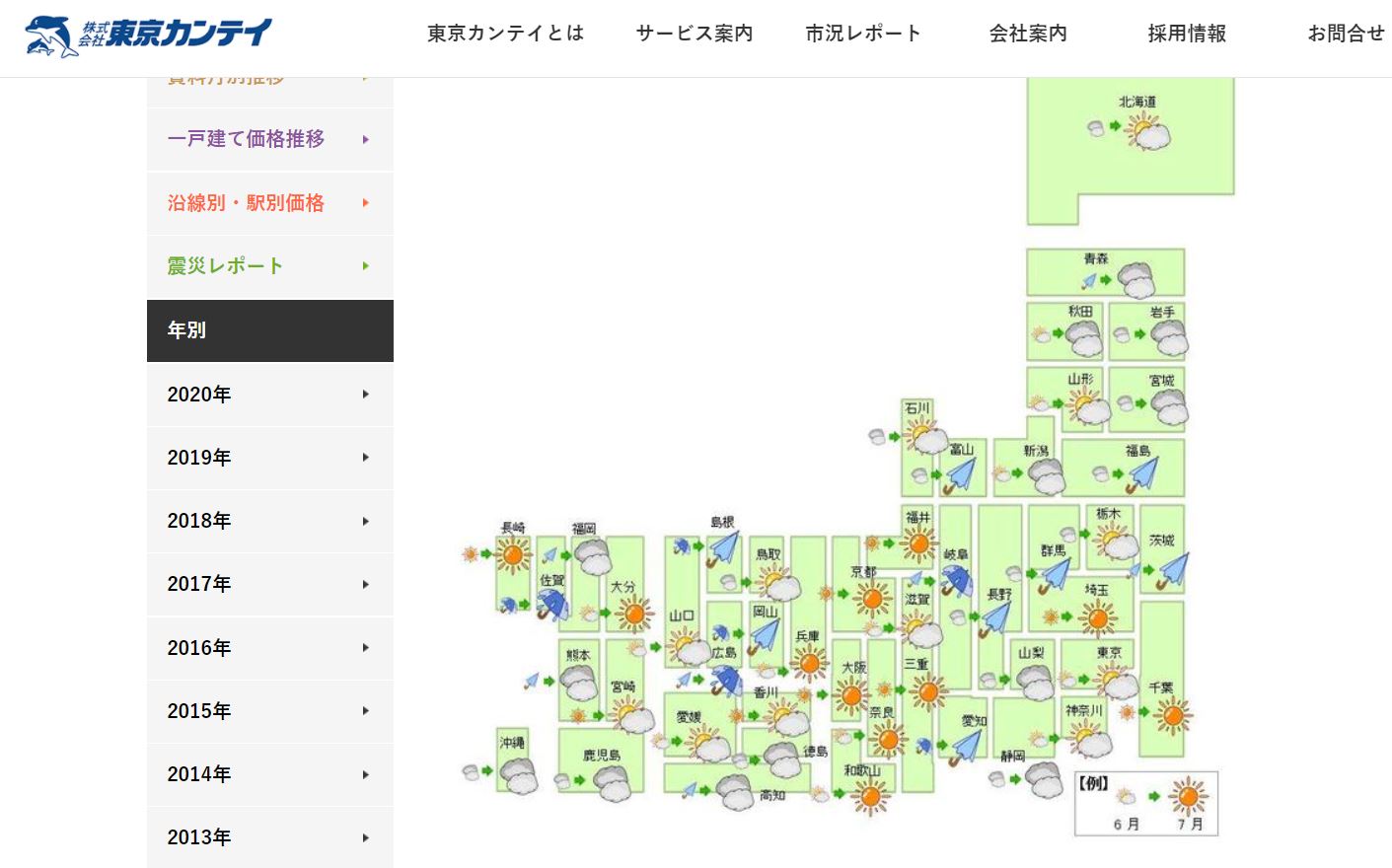Click the sun icon in Nagasaki tile

[x=512, y=555]
